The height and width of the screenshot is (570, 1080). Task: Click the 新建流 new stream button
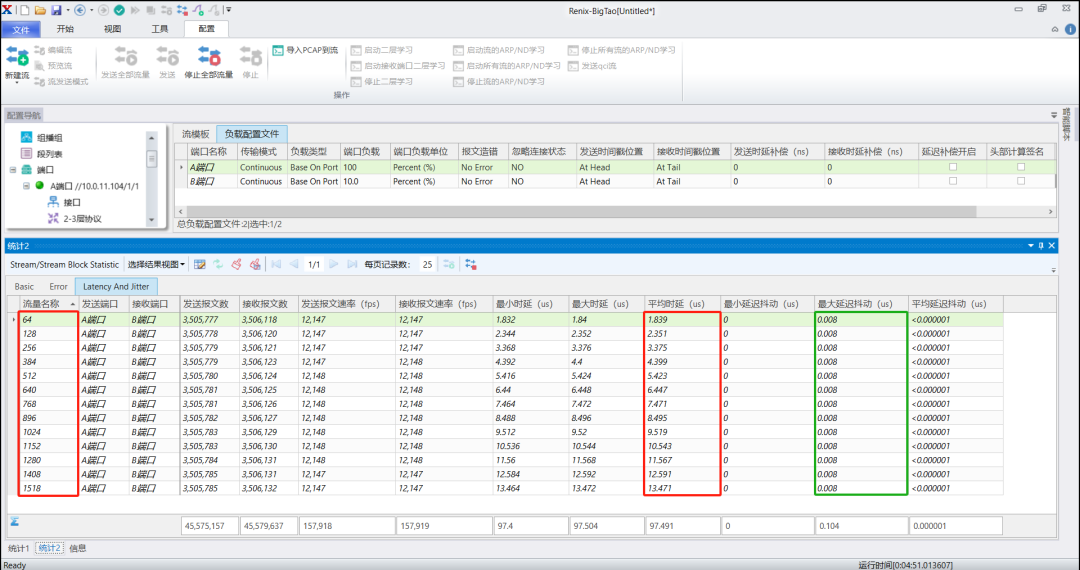[17, 63]
